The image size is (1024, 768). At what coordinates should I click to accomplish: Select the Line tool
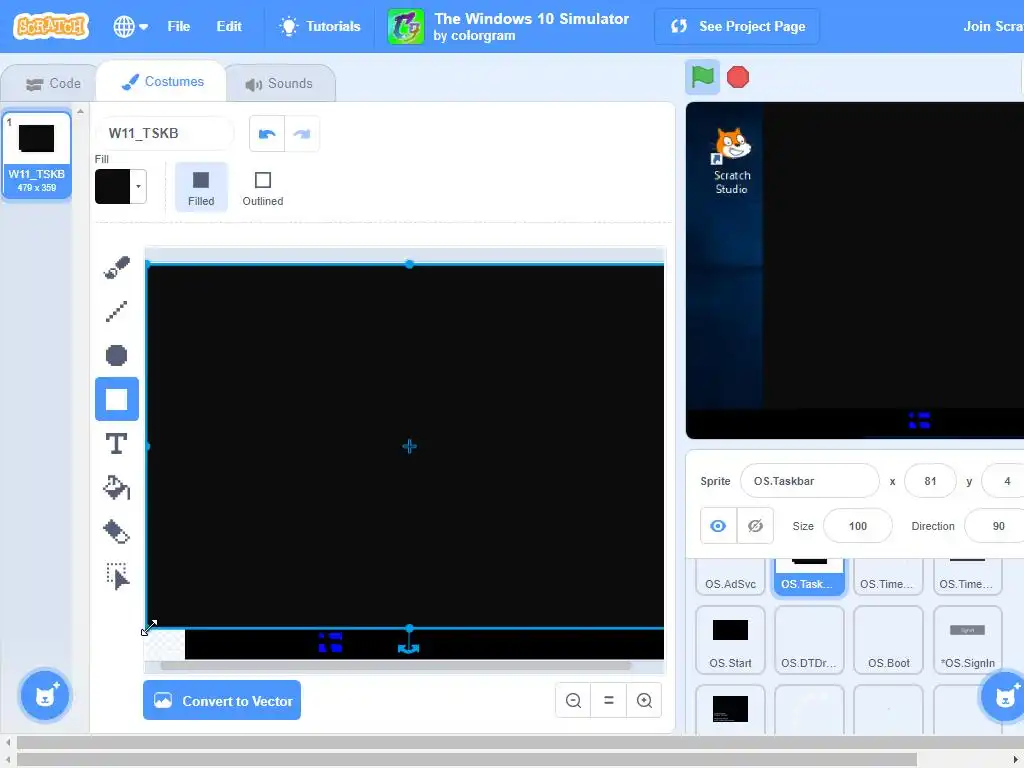point(117,311)
